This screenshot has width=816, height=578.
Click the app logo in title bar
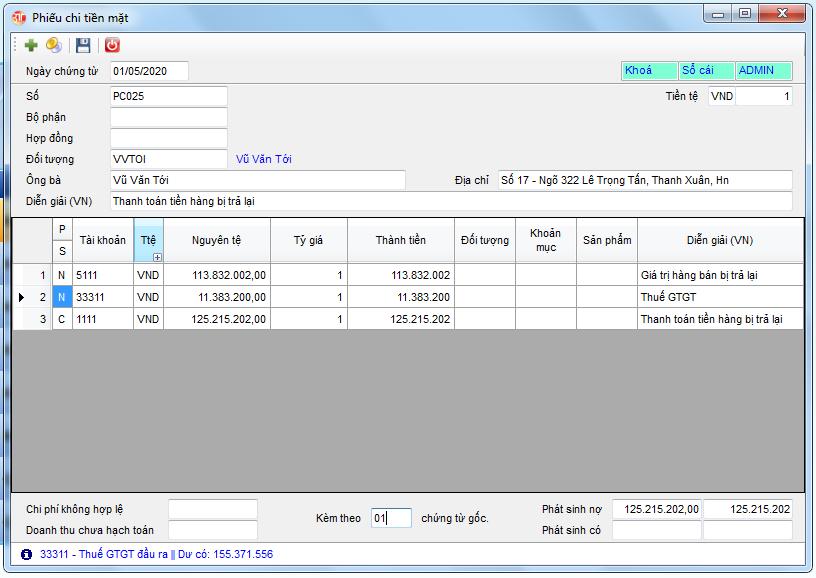(x=19, y=17)
